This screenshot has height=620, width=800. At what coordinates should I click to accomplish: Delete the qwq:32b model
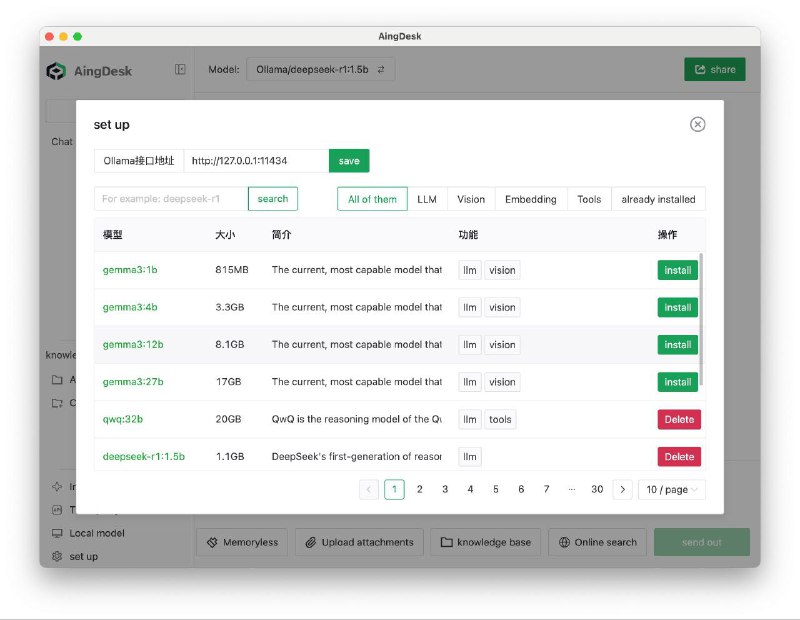pyautogui.click(x=678, y=419)
